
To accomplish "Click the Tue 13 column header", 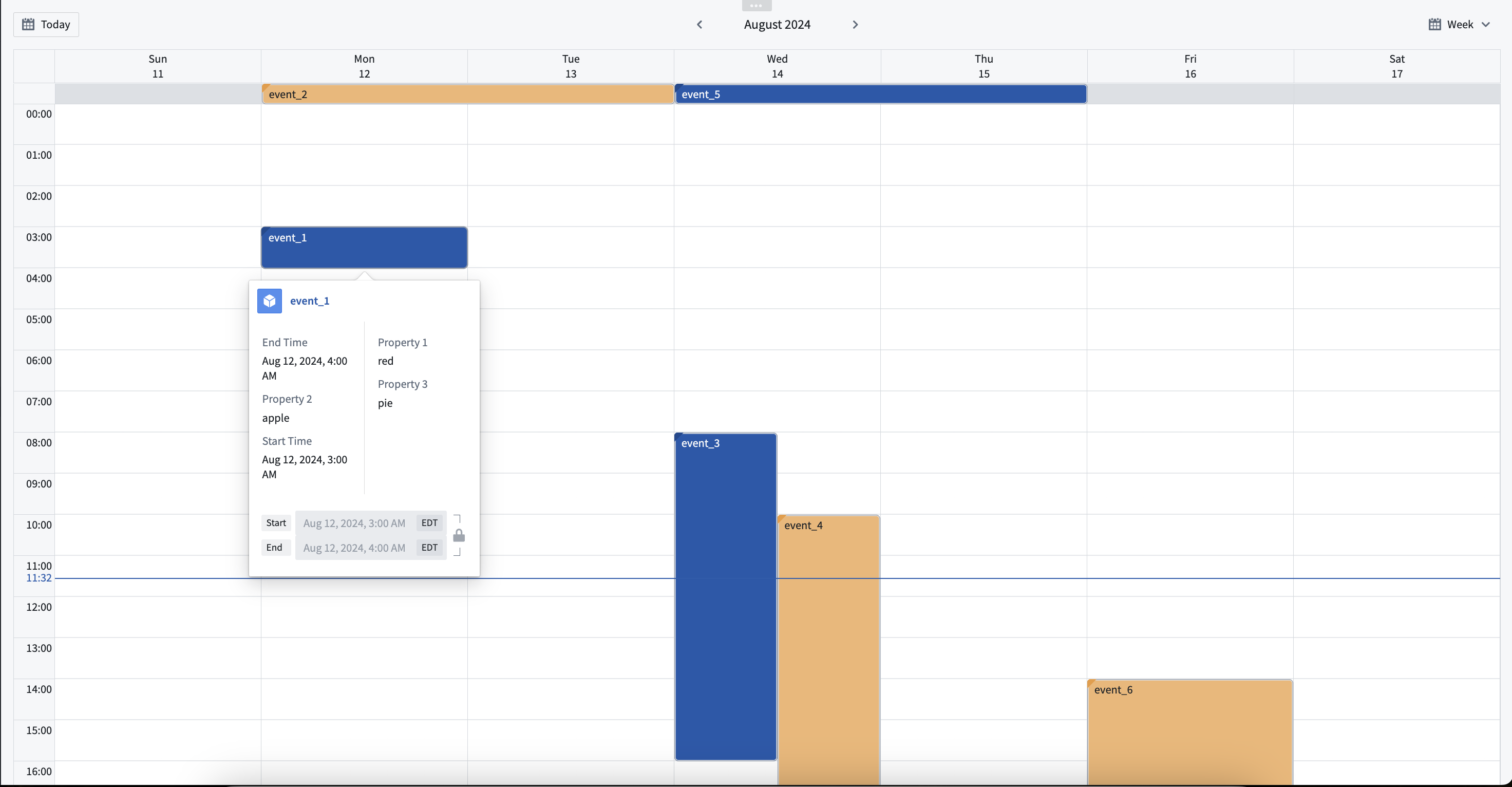I will click(571, 66).
